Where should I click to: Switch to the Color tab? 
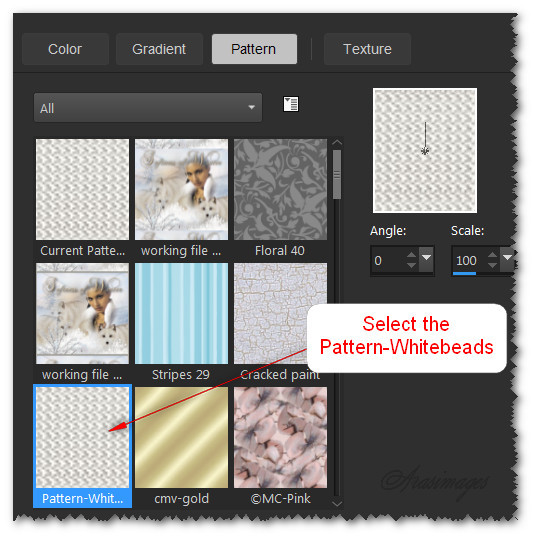(65, 49)
